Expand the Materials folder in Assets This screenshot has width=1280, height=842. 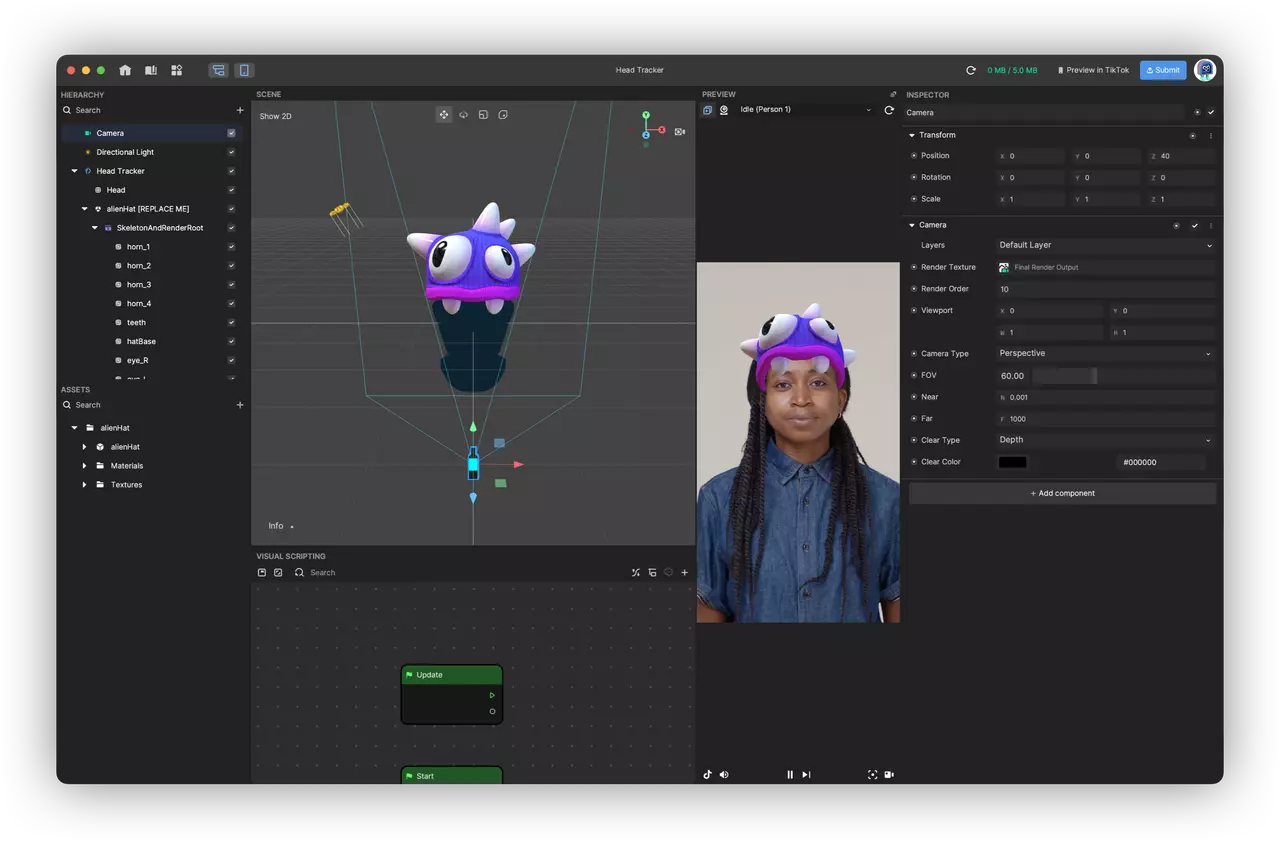pyautogui.click(x=84, y=465)
